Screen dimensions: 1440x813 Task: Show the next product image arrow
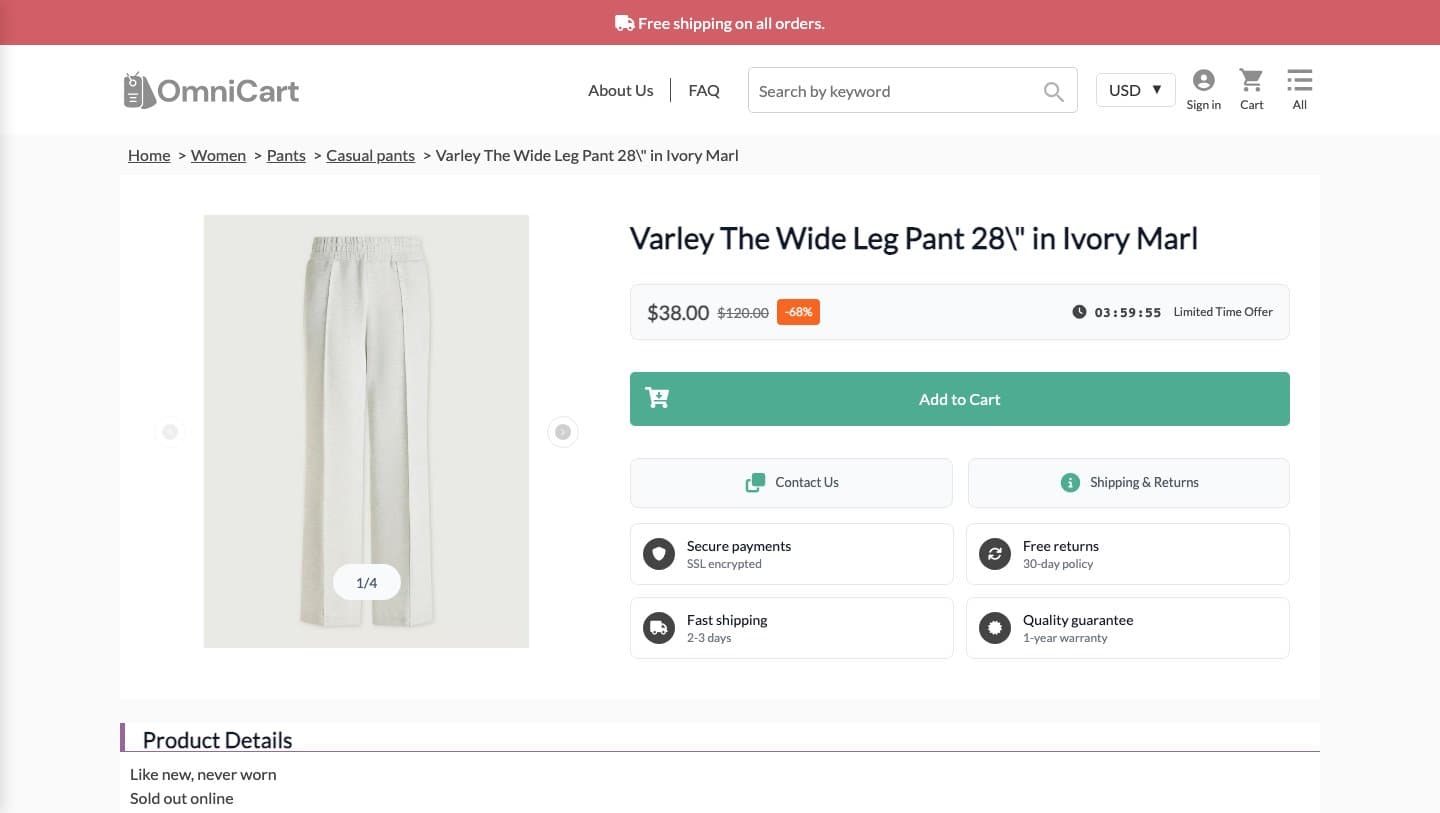click(x=563, y=432)
